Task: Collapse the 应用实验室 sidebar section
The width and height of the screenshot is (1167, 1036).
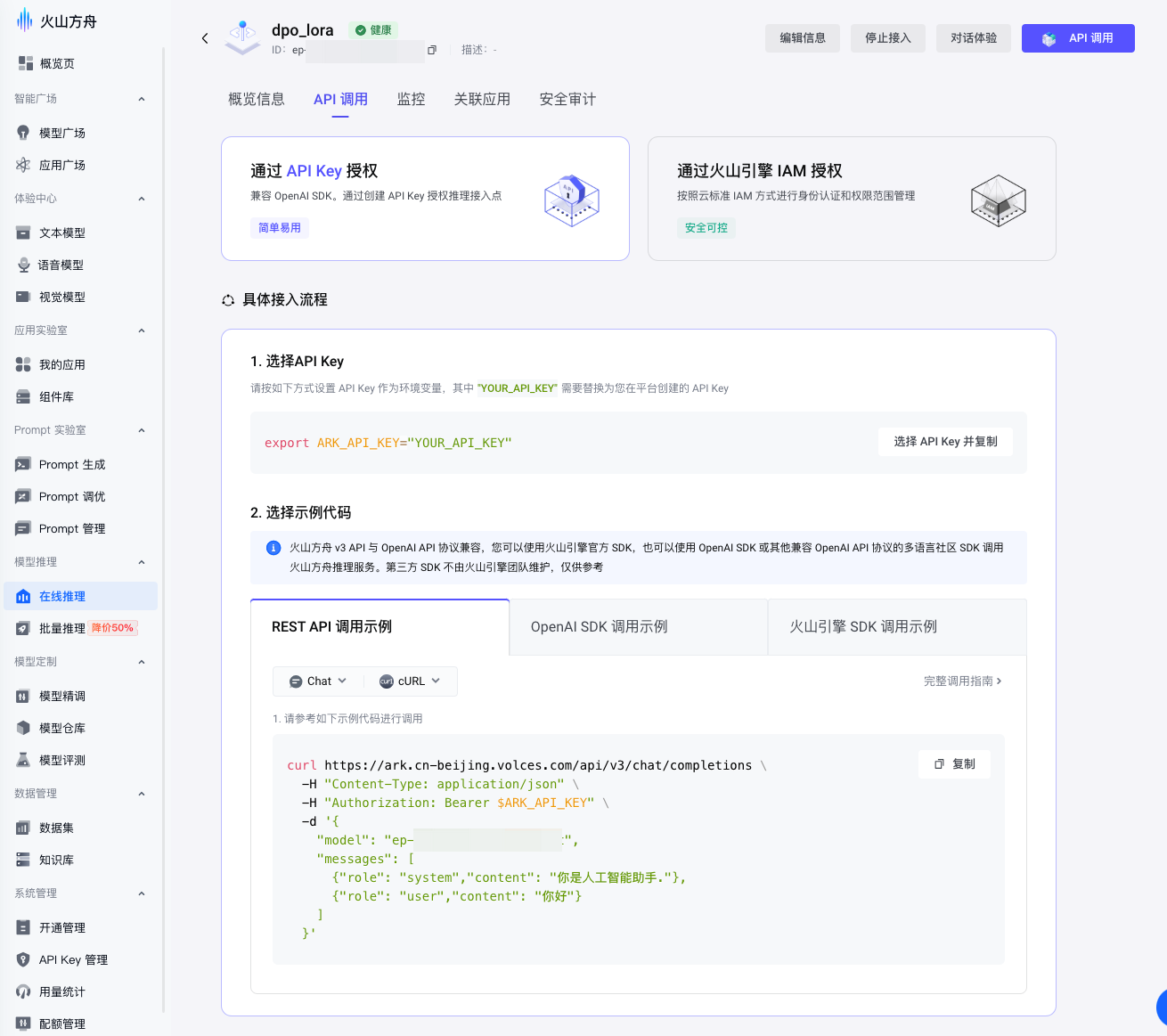Action: 142,330
